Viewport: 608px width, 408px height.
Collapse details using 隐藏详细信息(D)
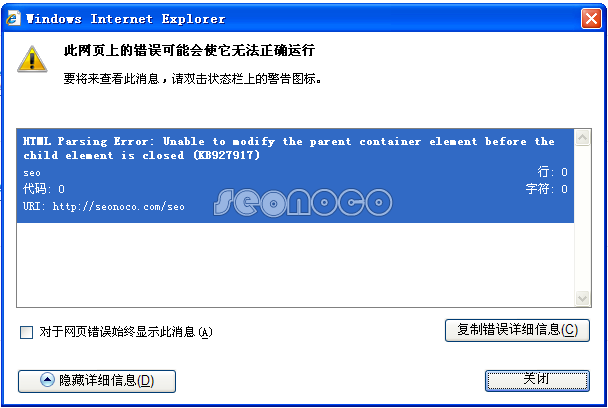(97, 381)
